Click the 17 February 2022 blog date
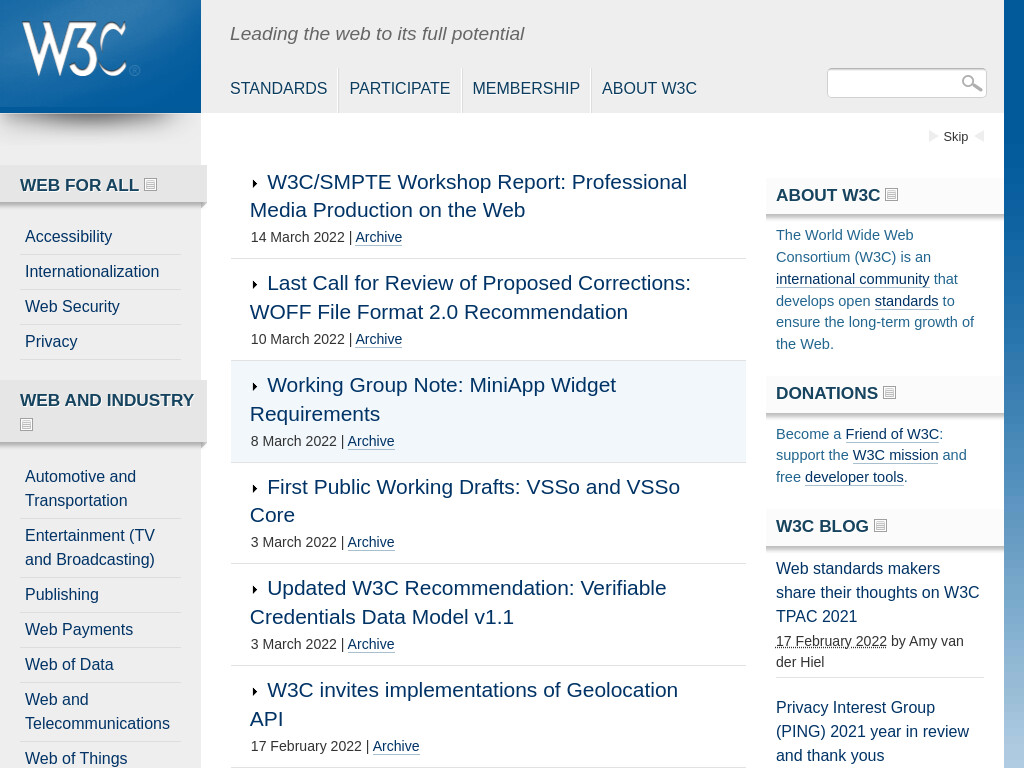The width and height of the screenshot is (1024, 768). (831, 641)
